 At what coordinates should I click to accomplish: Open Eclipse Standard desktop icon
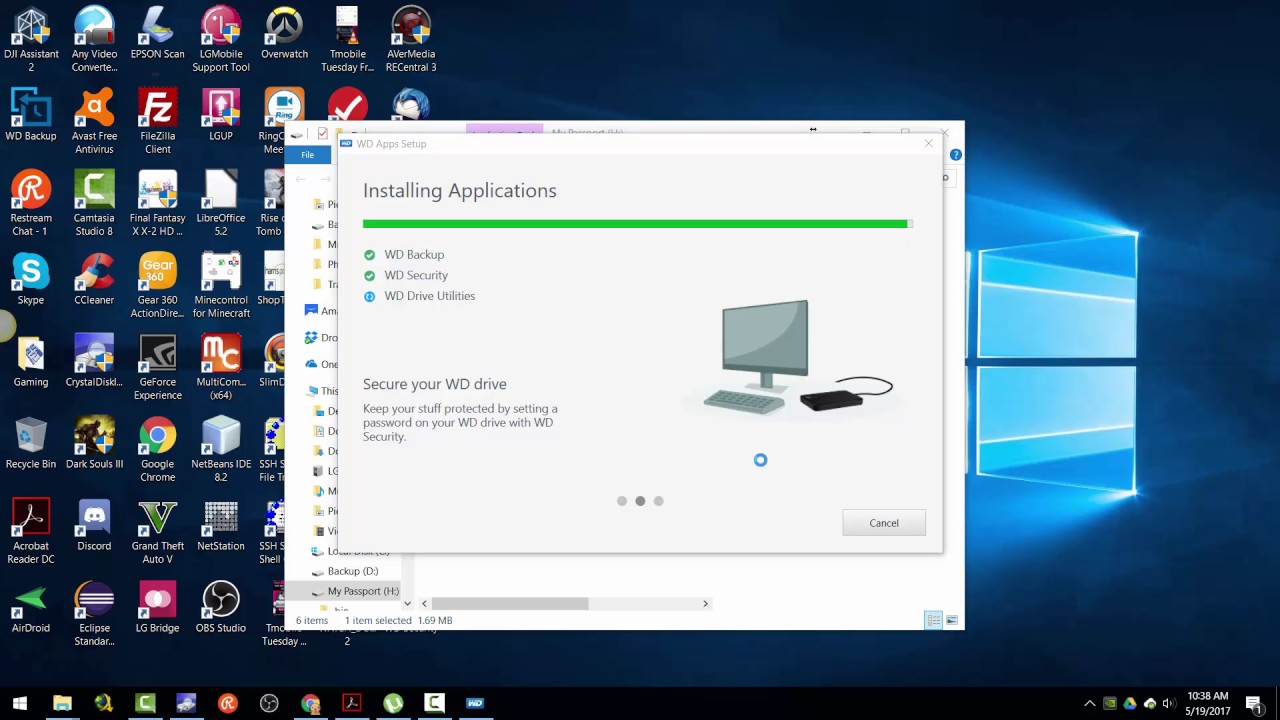(x=94, y=614)
